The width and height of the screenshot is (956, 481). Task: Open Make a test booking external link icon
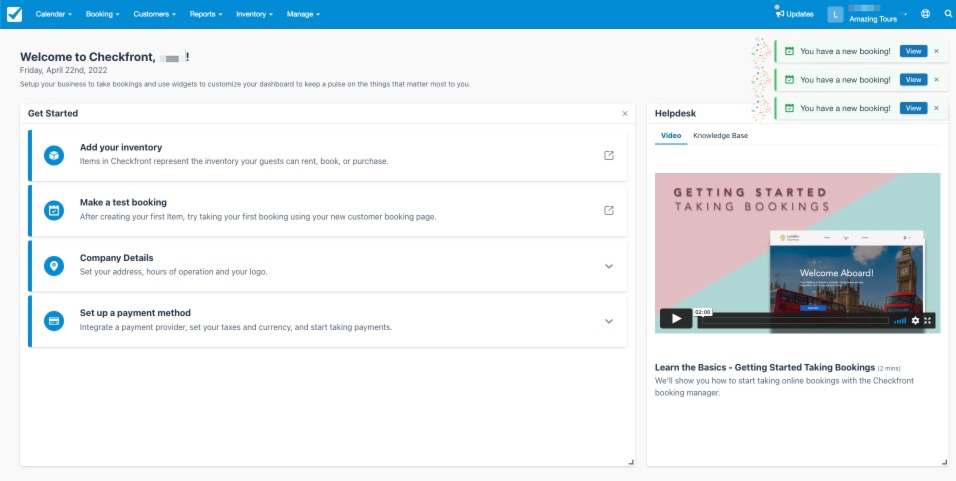click(x=608, y=210)
